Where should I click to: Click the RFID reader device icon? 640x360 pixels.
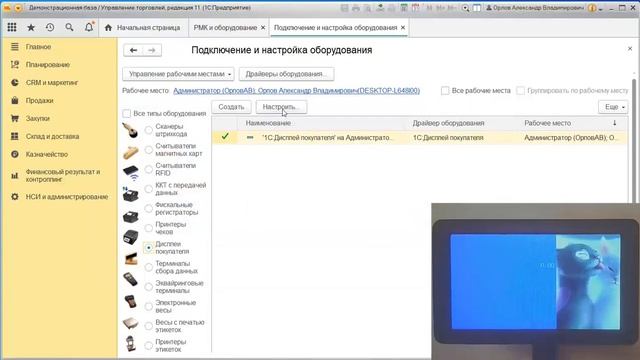(x=131, y=173)
